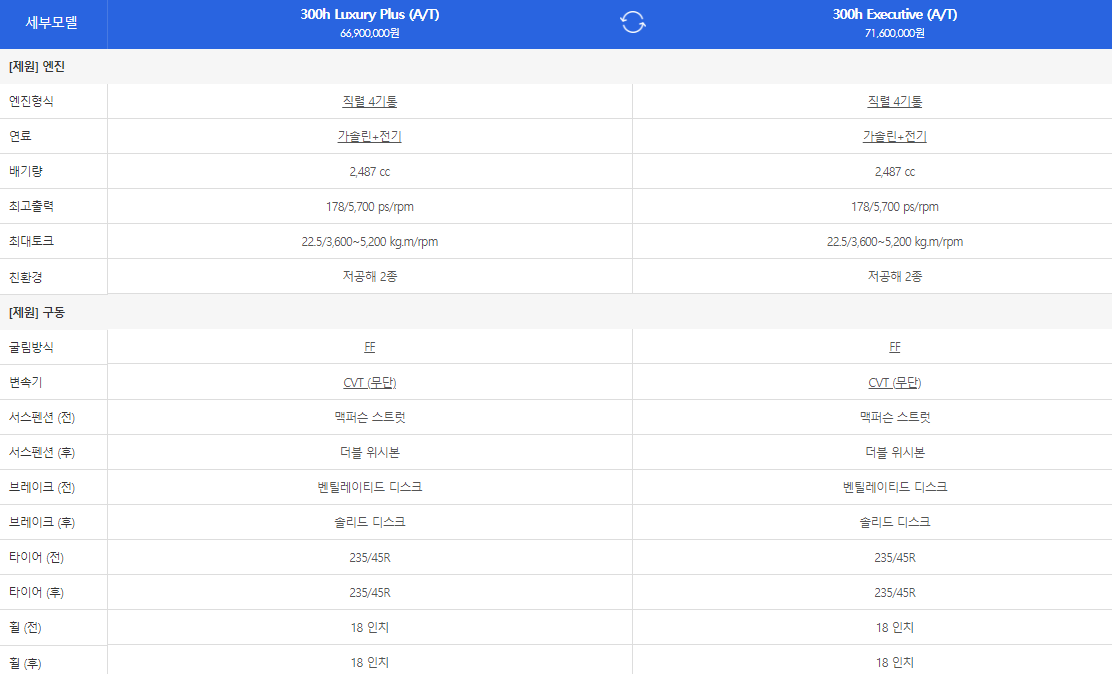The image size is (1112, 674).
Task: Select the 최고출력 row label
Action: (31, 206)
